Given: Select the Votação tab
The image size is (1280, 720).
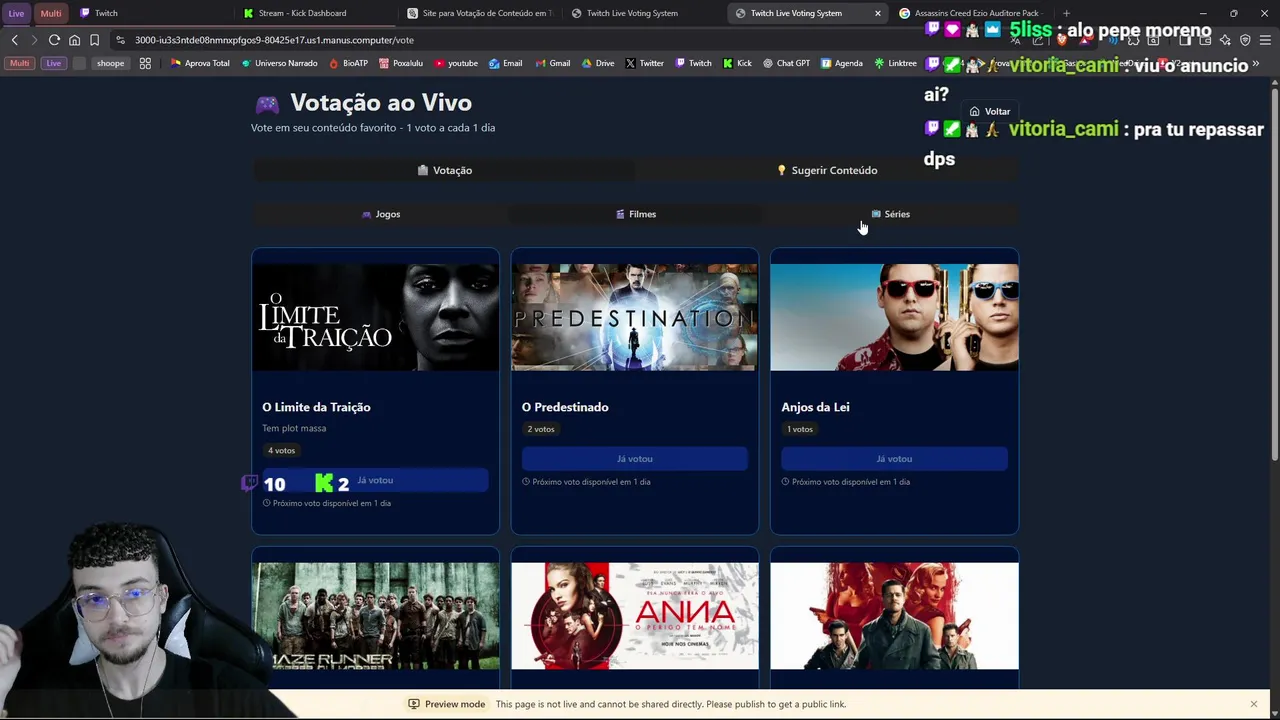Looking at the screenshot, I should click(x=444, y=170).
